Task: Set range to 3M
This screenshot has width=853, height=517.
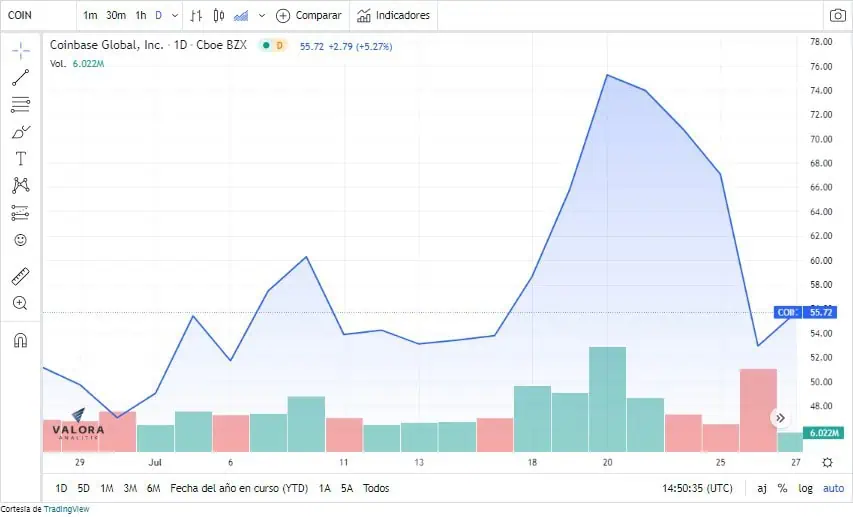Action: pos(130,488)
